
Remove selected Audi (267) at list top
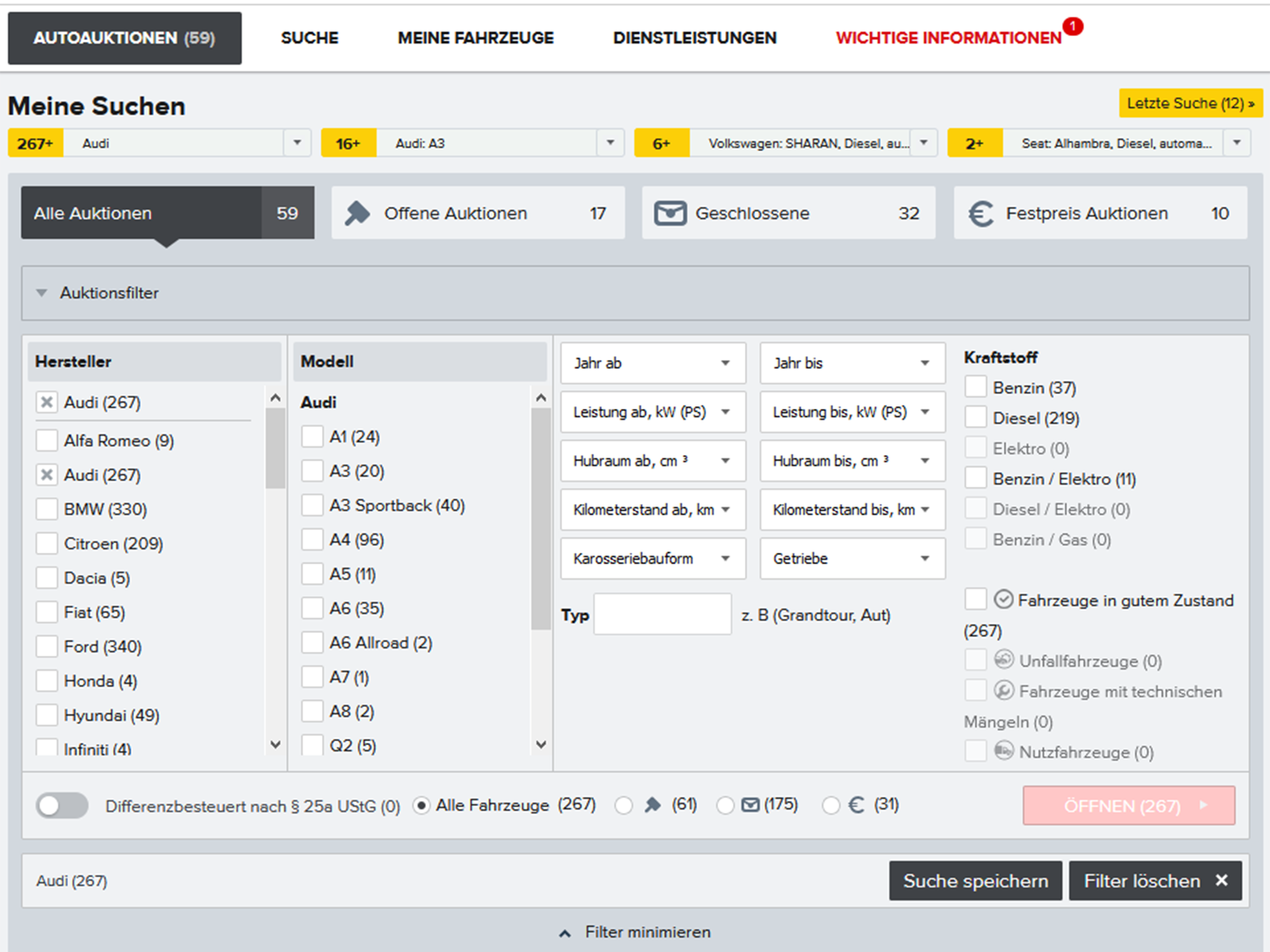[x=46, y=402]
